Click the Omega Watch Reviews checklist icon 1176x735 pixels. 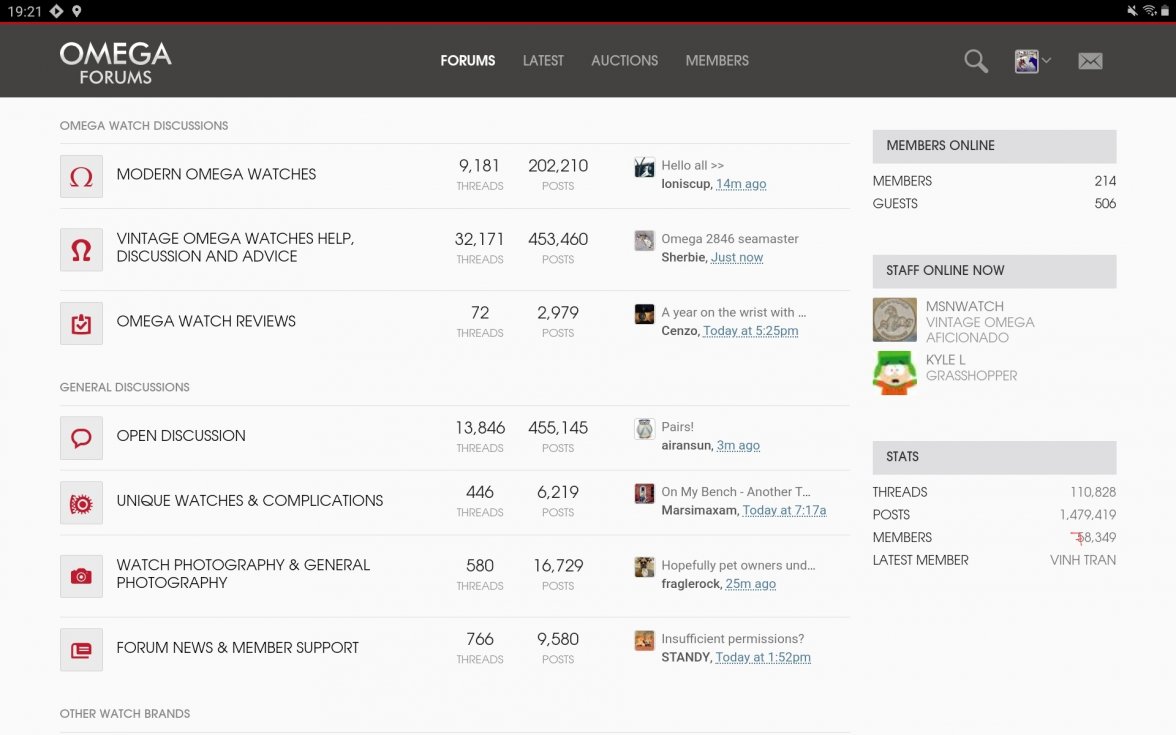click(x=81, y=323)
